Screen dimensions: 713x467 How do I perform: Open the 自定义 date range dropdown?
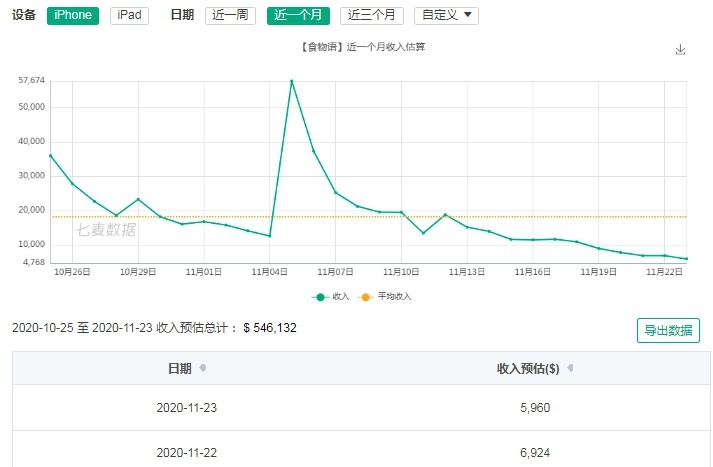tap(446, 15)
